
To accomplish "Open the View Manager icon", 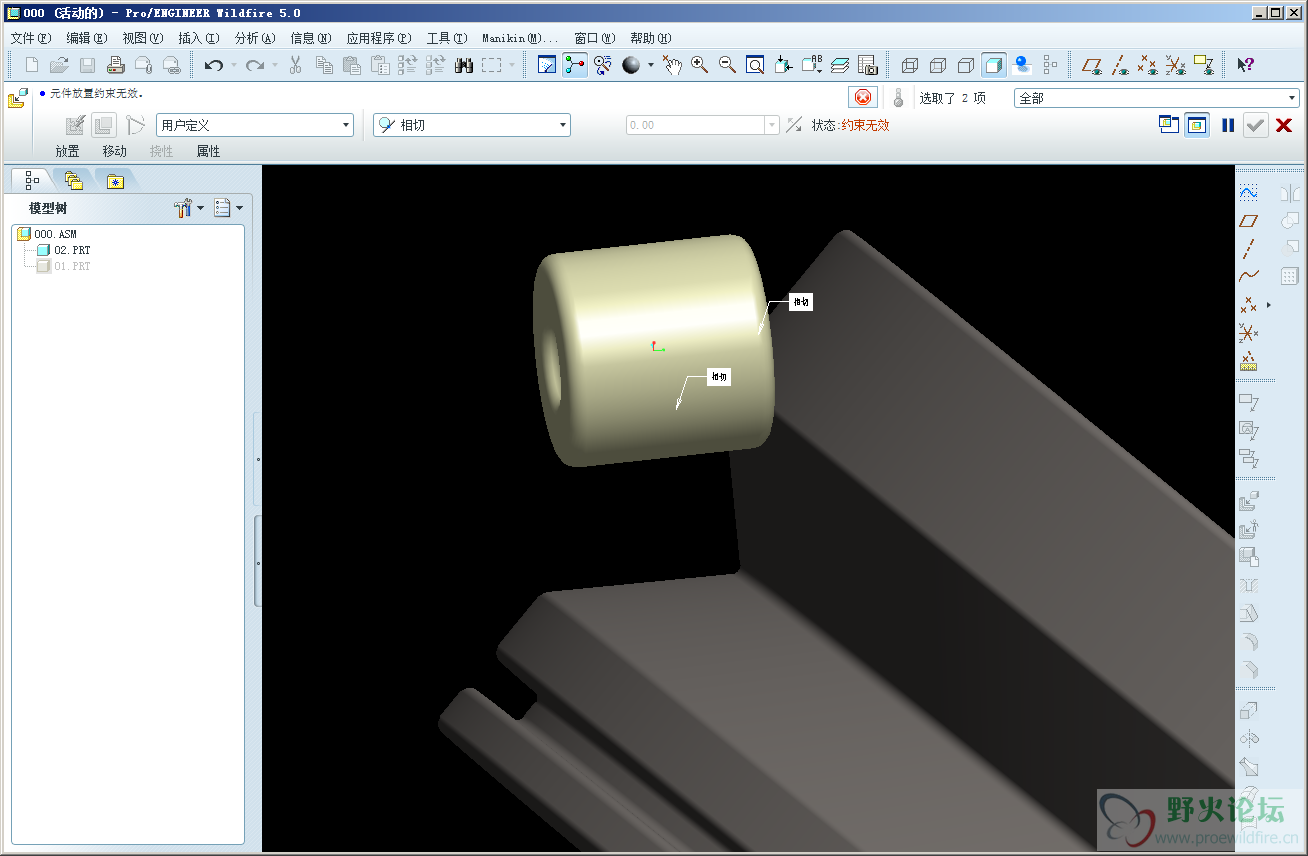I will pos(868,65).
